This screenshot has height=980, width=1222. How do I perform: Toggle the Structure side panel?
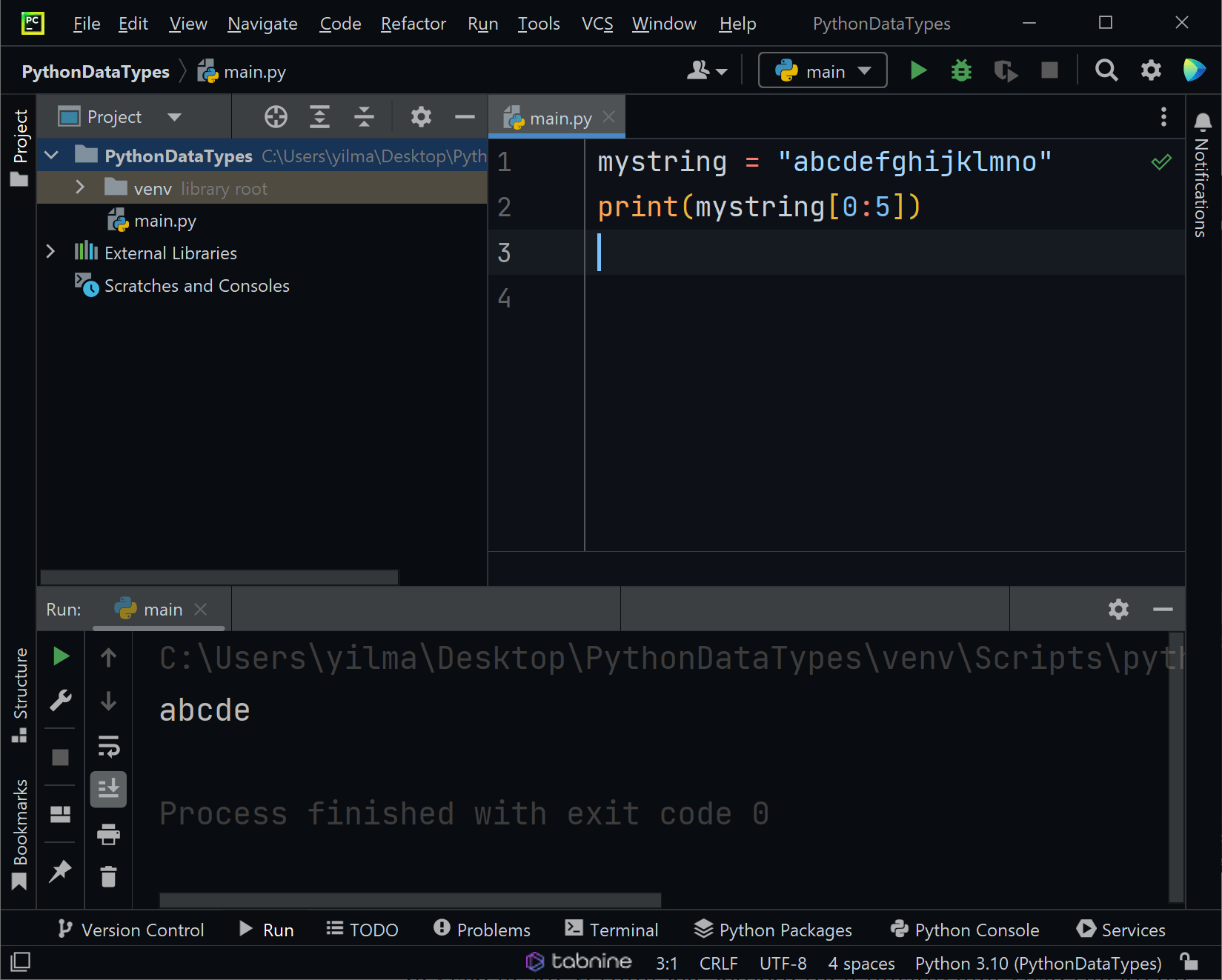coord(20,695)
